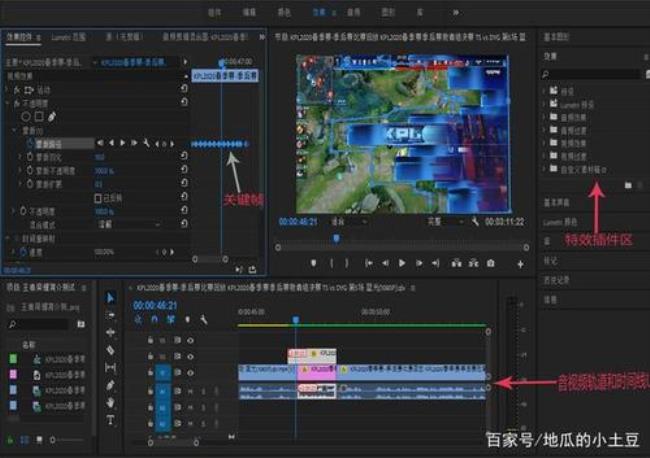
Task: Expand the Mask Expansion property
Action: (x=19, y=184)
